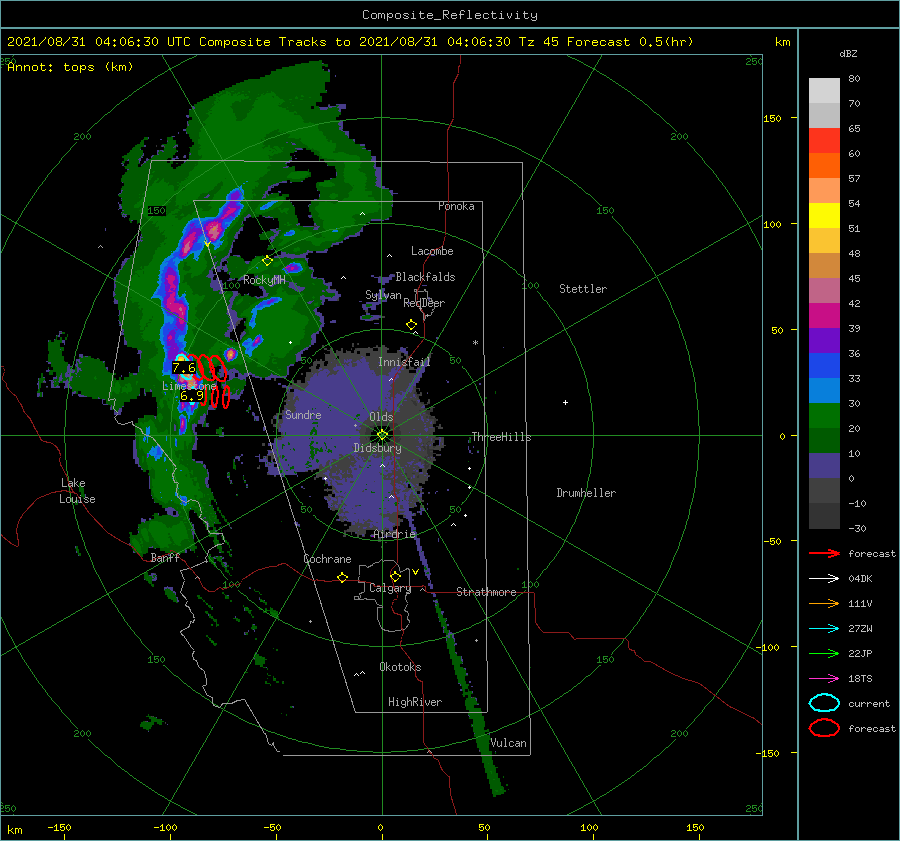
Task: Click the dBZ scale heading
Action: (848, 53)
